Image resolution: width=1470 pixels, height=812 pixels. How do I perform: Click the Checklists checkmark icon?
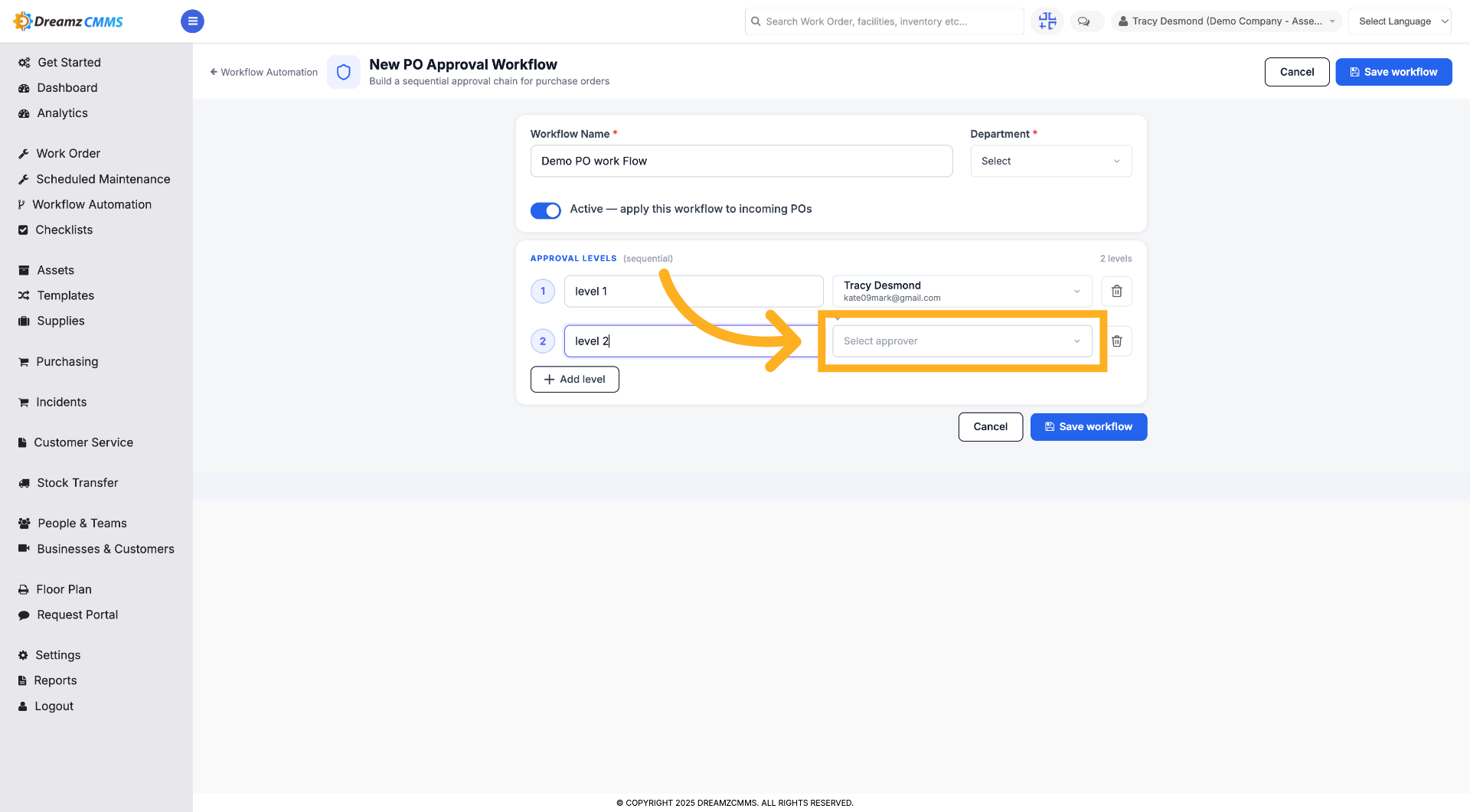point(23,230)
